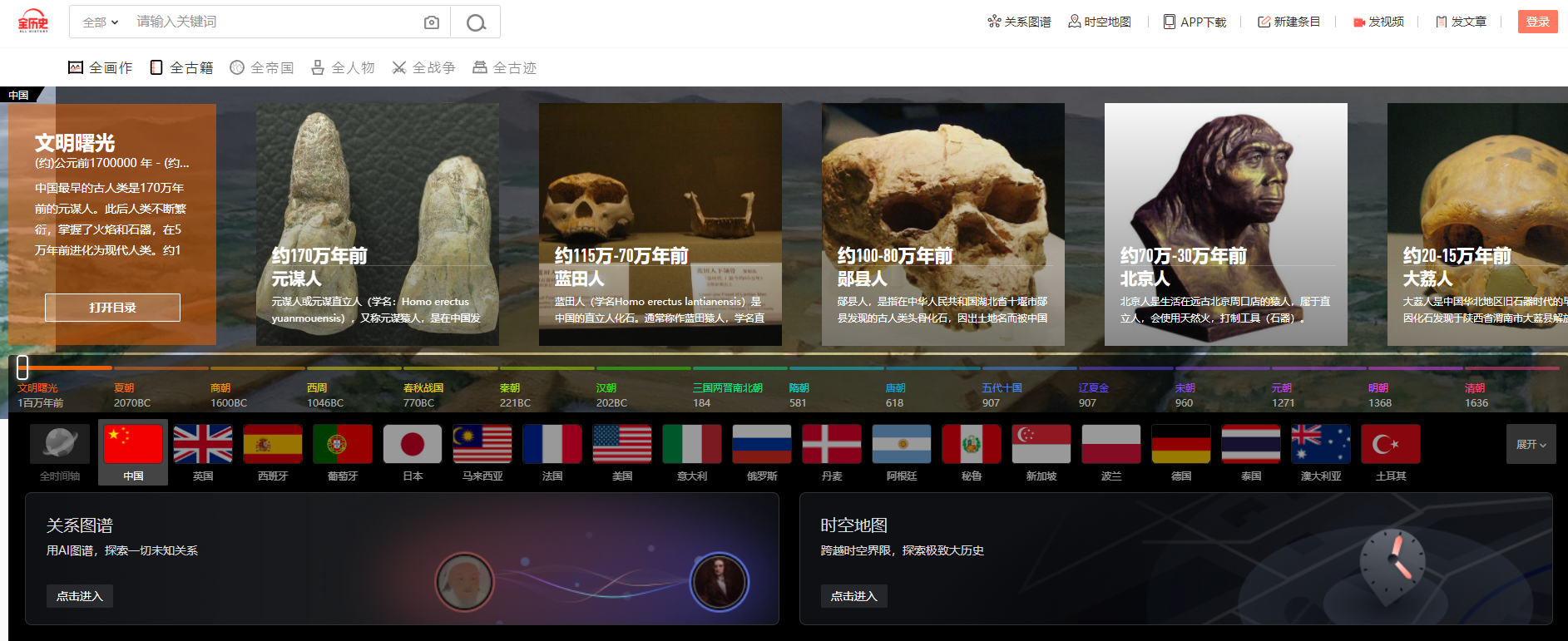Click the APP下载 phone icon
The width and height of the screenshot is (1568, 641).
[1170, 22]
